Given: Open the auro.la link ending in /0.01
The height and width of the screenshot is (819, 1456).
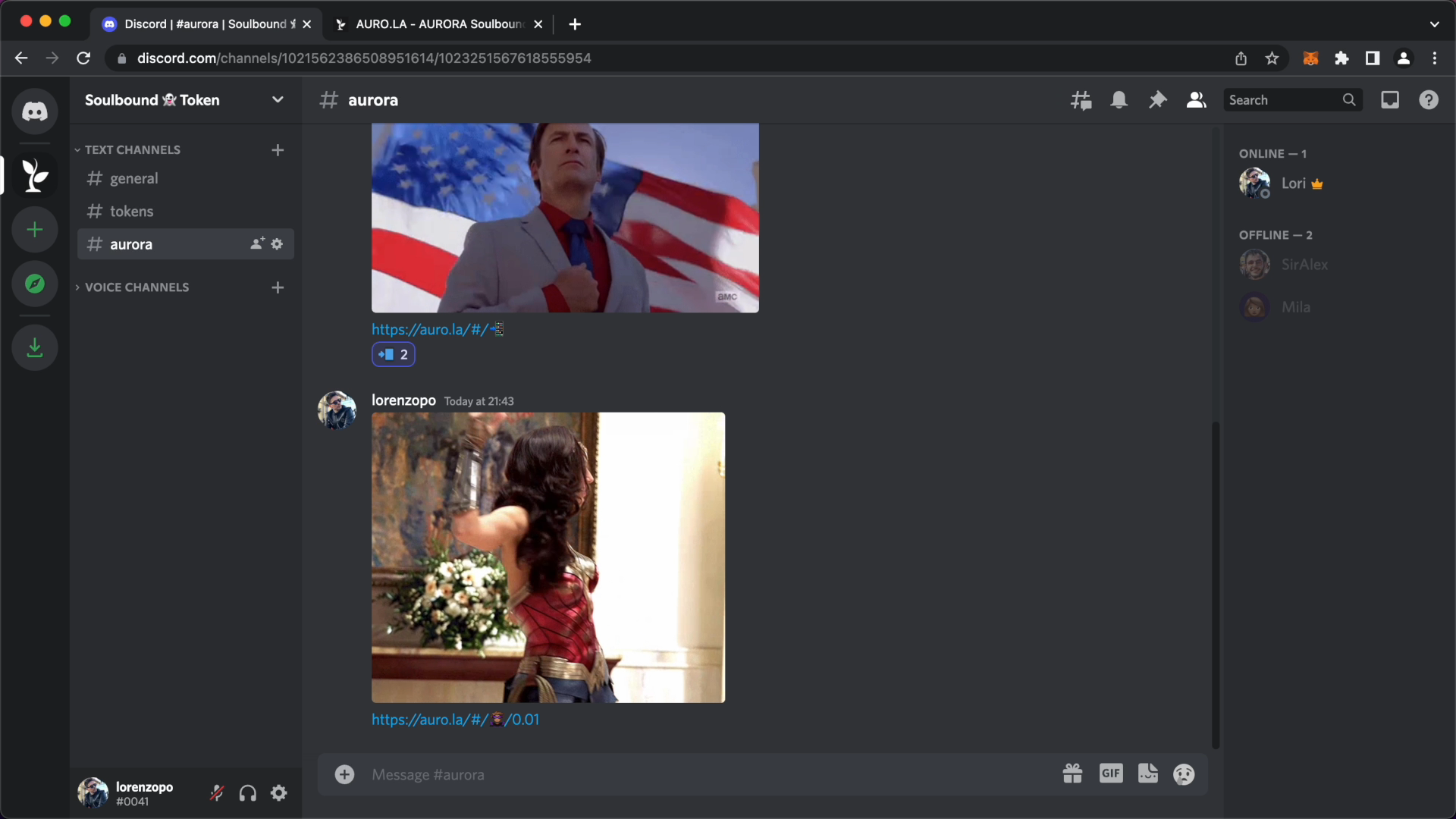Looking at the screenshot, I should pos(455,720).
